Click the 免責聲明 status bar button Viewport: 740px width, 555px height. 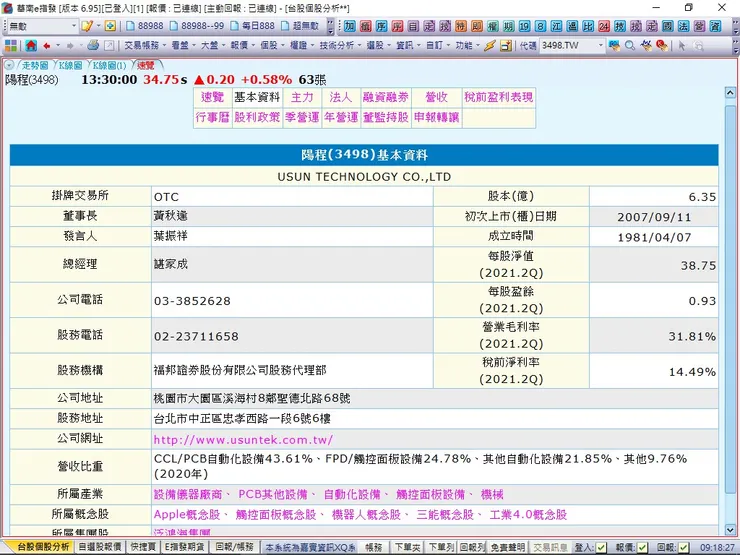pos(507,547)
